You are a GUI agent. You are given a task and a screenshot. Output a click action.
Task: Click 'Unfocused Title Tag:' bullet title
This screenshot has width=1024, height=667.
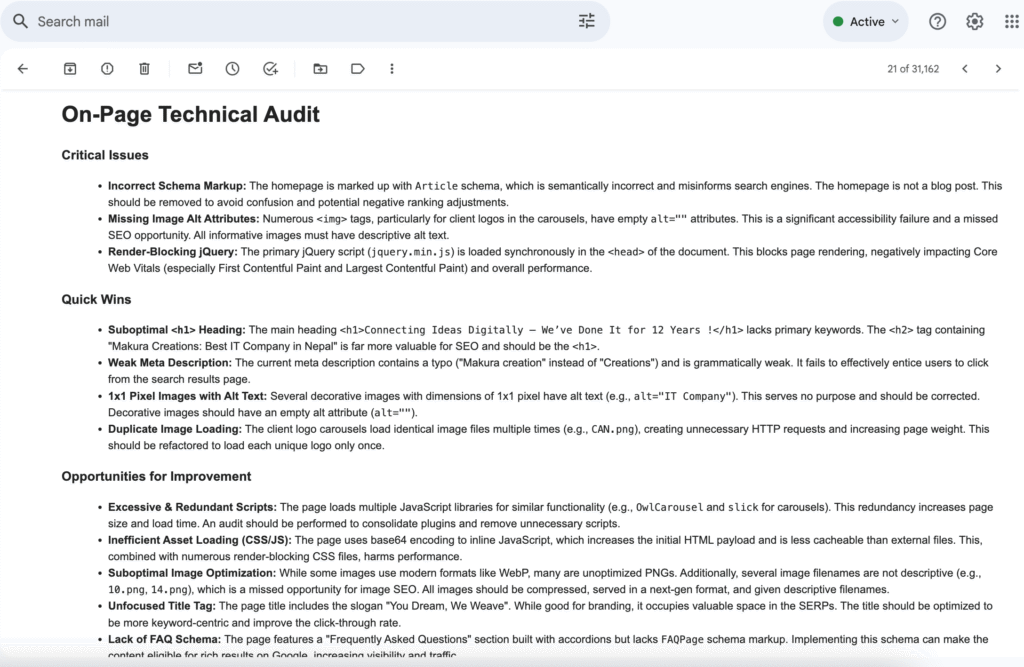pos(162,606)
